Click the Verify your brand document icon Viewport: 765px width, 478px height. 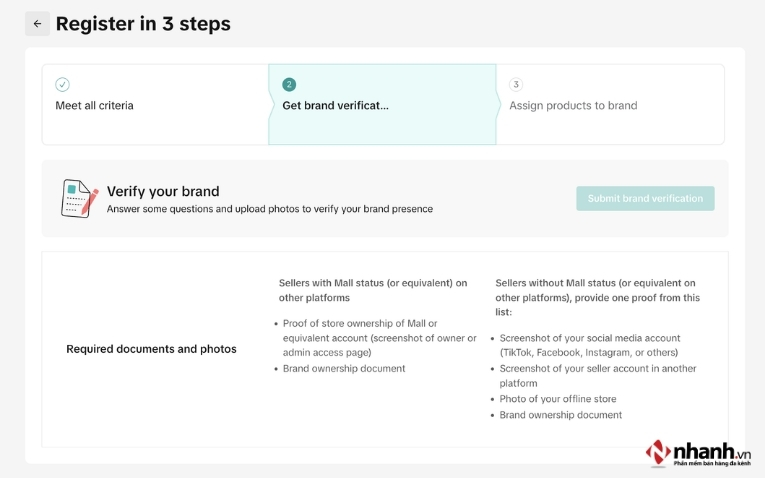[79, 198]
